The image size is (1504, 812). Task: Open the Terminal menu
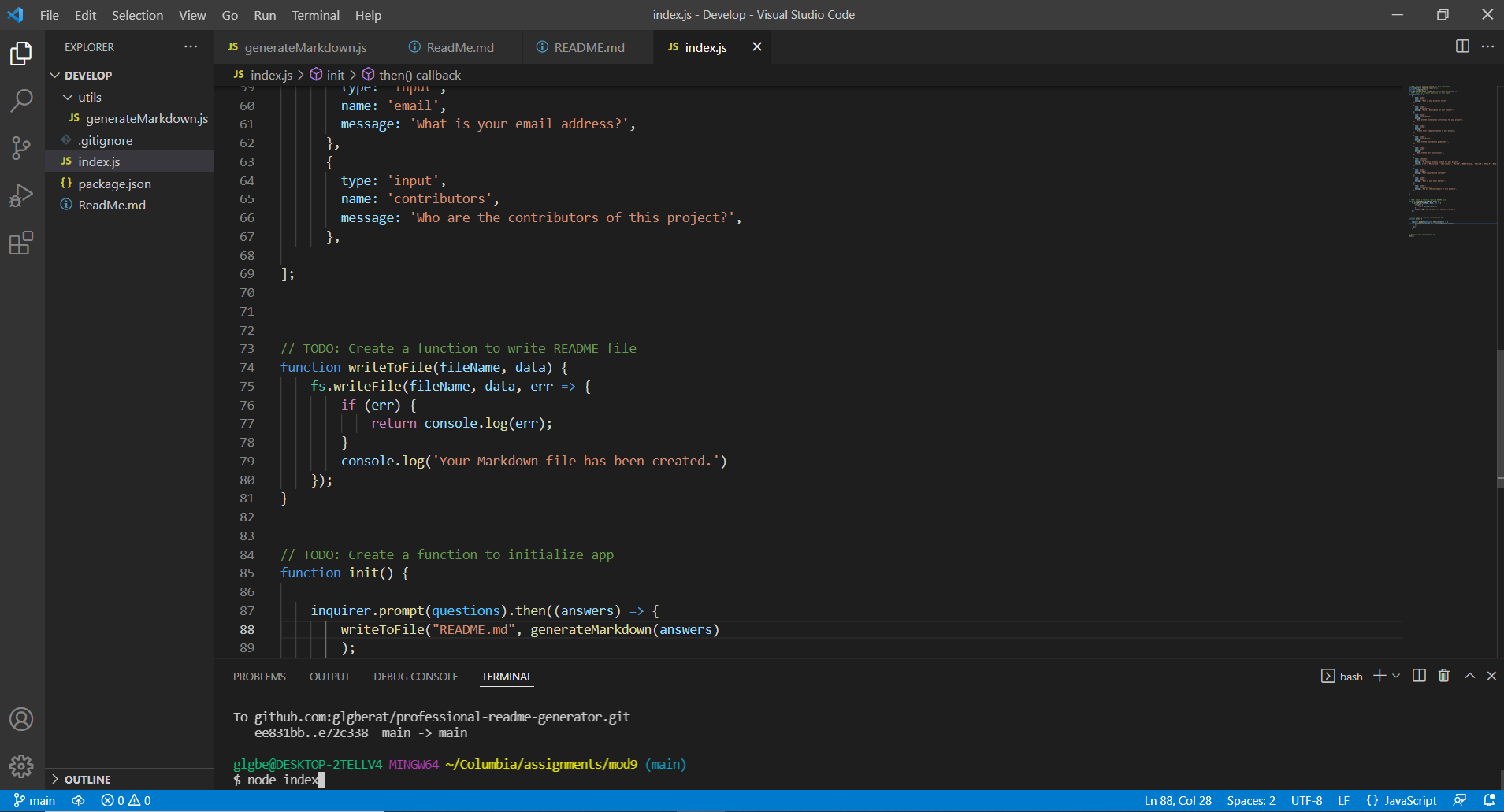pos(315,15)
